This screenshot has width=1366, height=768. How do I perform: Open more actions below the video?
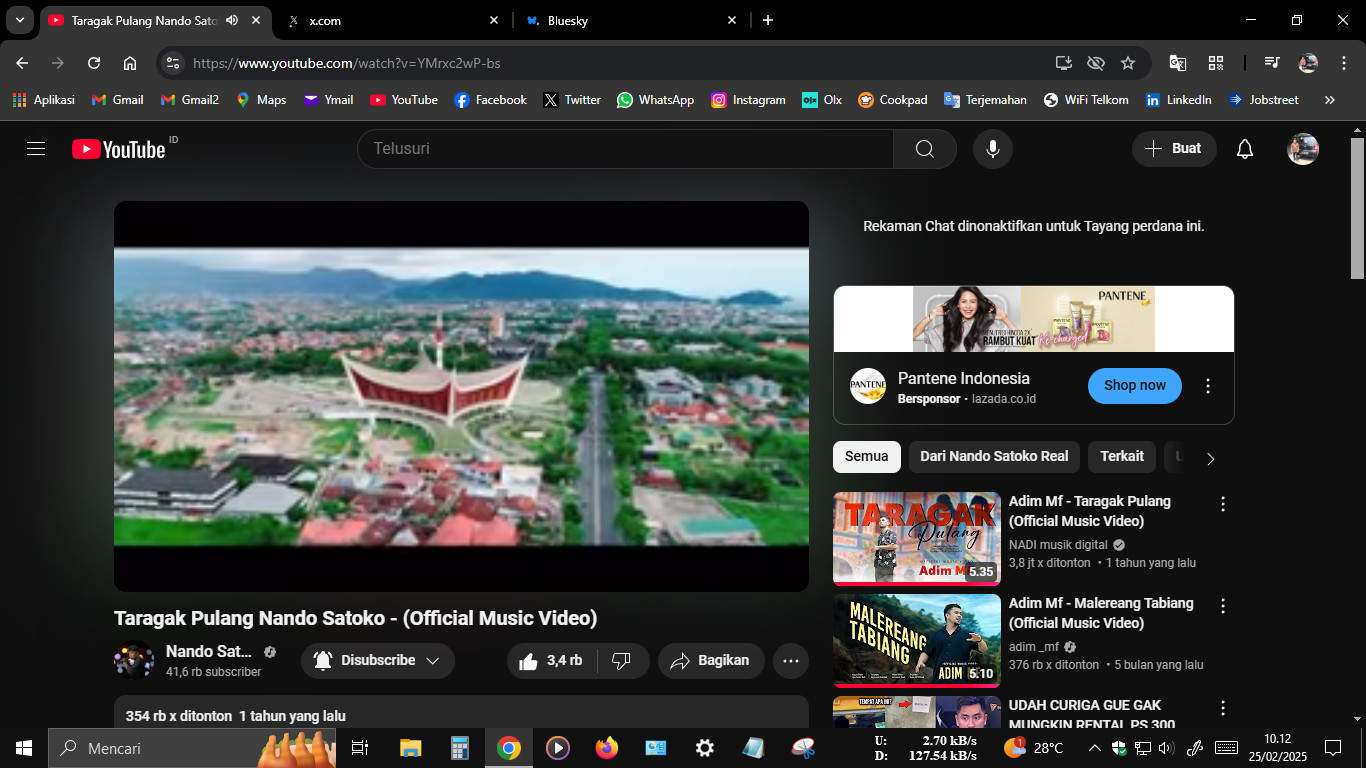click(x=791, y=661)
